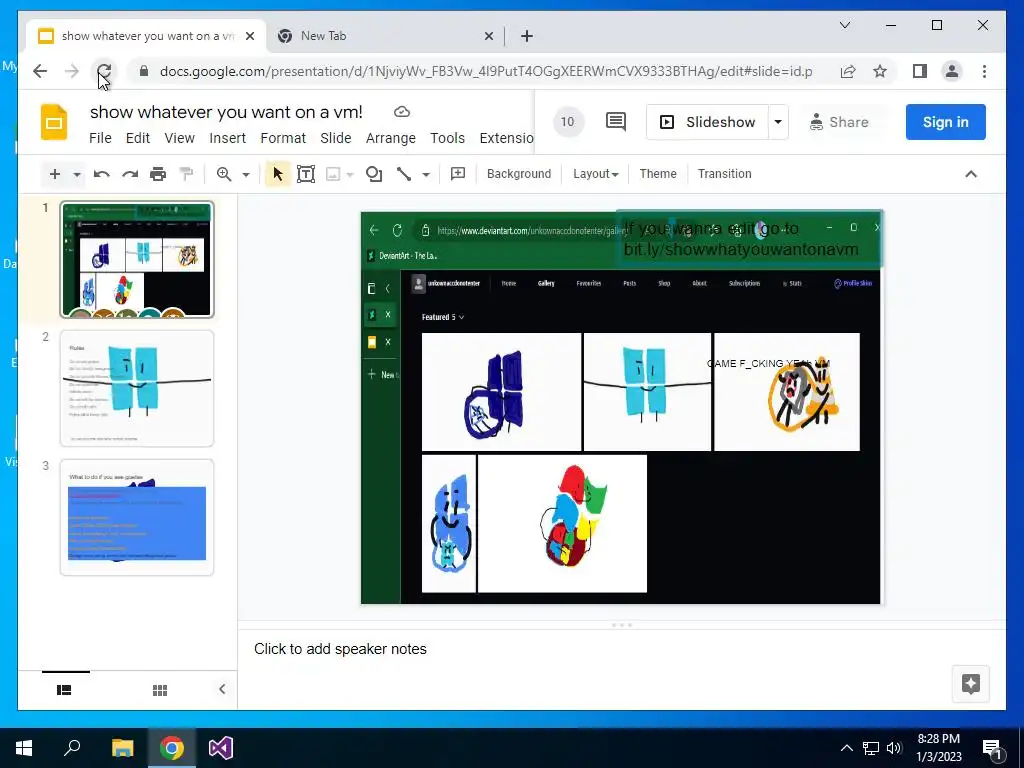Choose the Select arrow tool

[278, 174]
